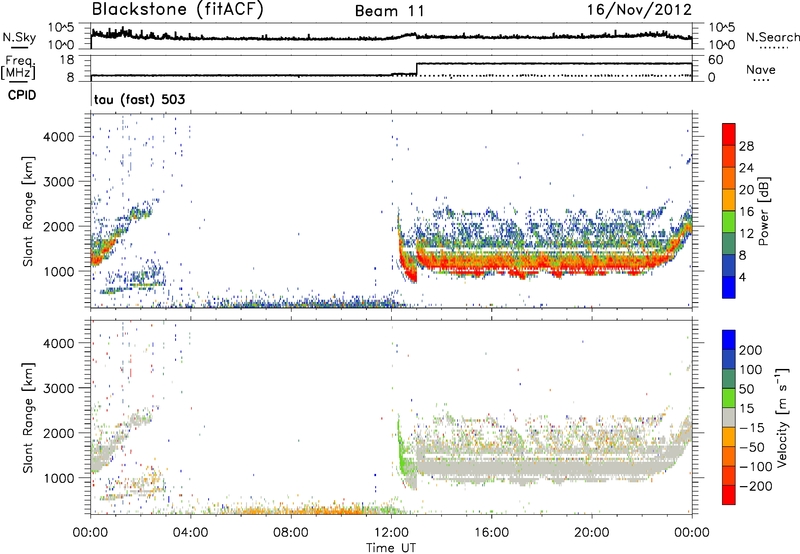The image size is (800, 554).
Task: Click the "2000" tick in the power panel
Action: click(x=59, y=226)
